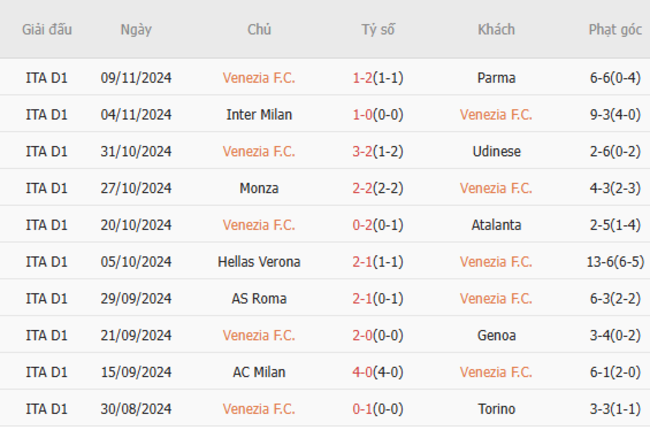Open the Parma team link
Image resolution: width=650 pixels, height=430 pixels.
coord(496,78)
